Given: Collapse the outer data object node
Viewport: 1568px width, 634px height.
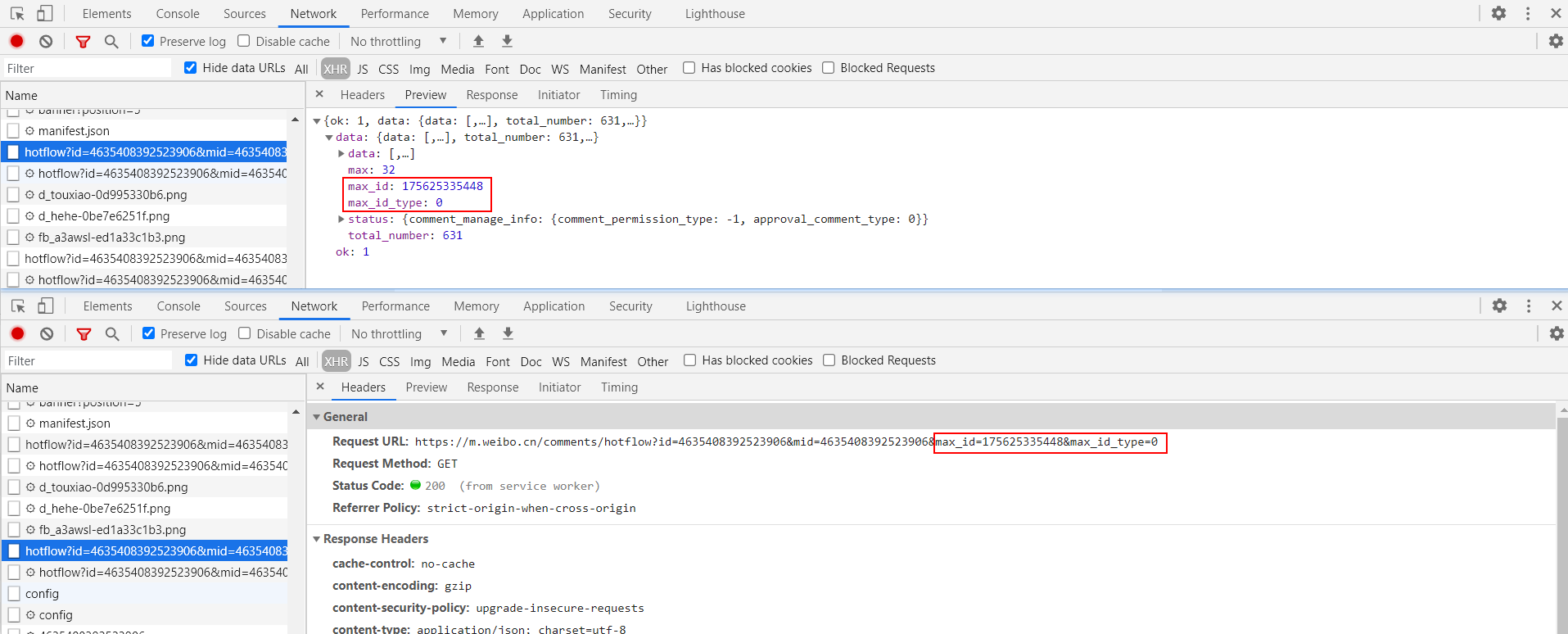Looking at the screenshot, I should [x=329, y=138].
